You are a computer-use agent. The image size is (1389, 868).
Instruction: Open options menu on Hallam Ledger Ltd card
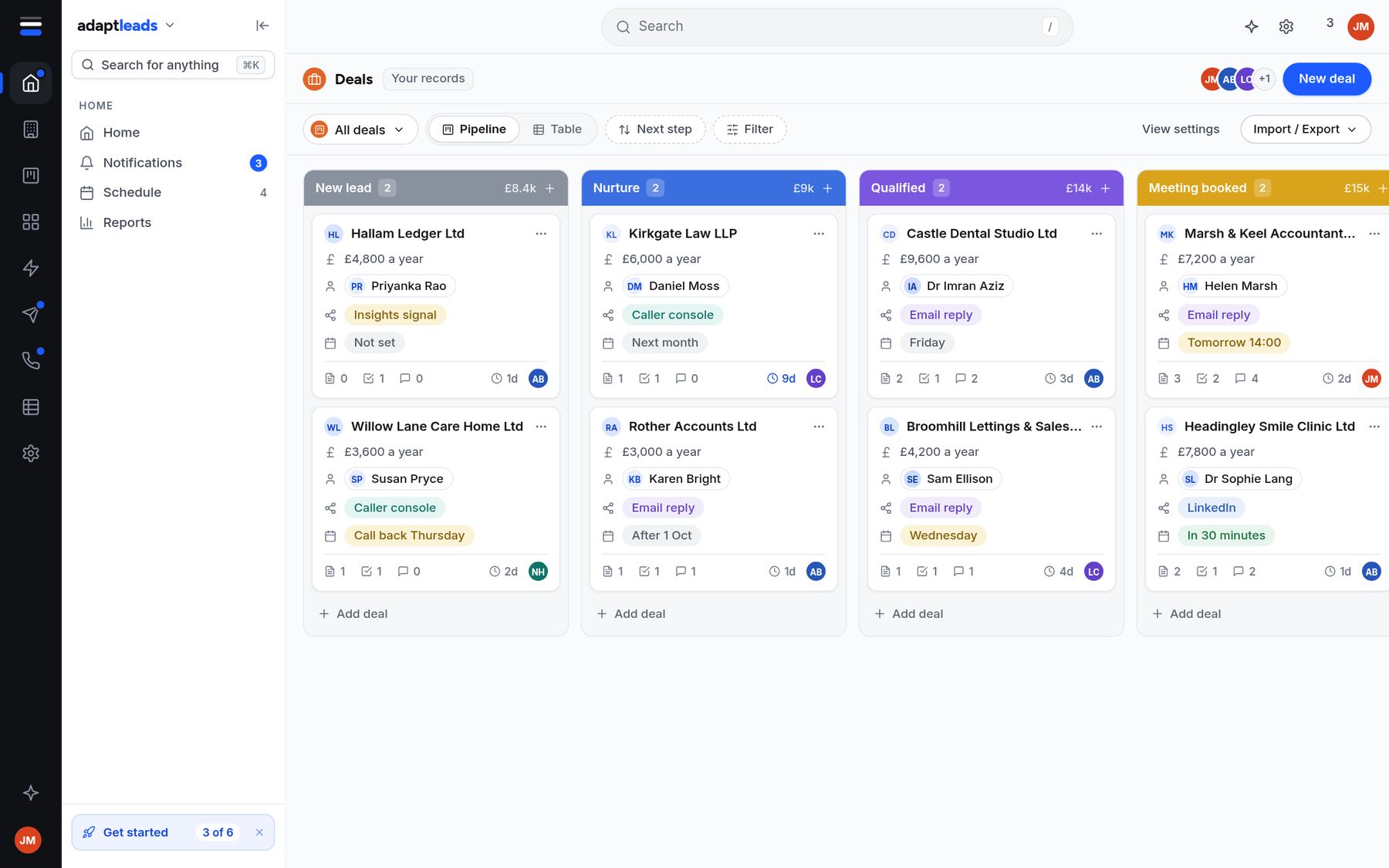(541, 234)
